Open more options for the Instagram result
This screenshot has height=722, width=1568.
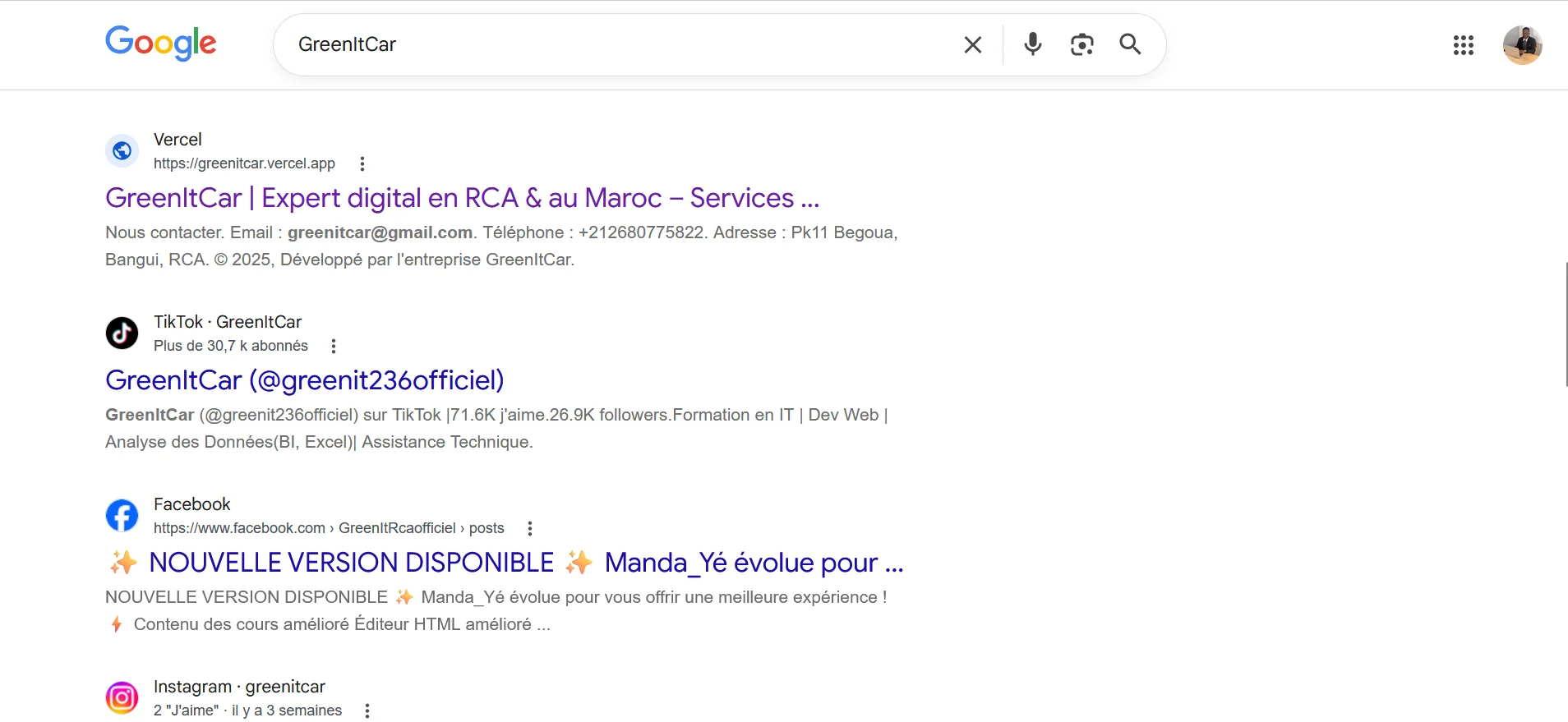coord(367,711)
